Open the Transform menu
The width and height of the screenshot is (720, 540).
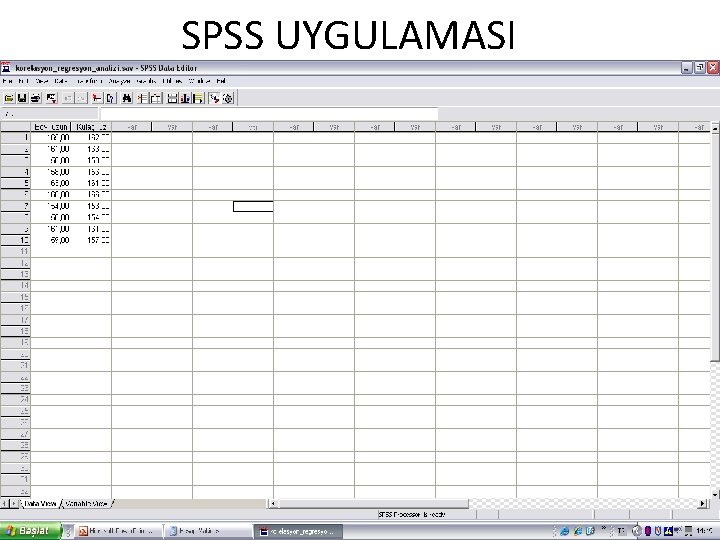89,81
